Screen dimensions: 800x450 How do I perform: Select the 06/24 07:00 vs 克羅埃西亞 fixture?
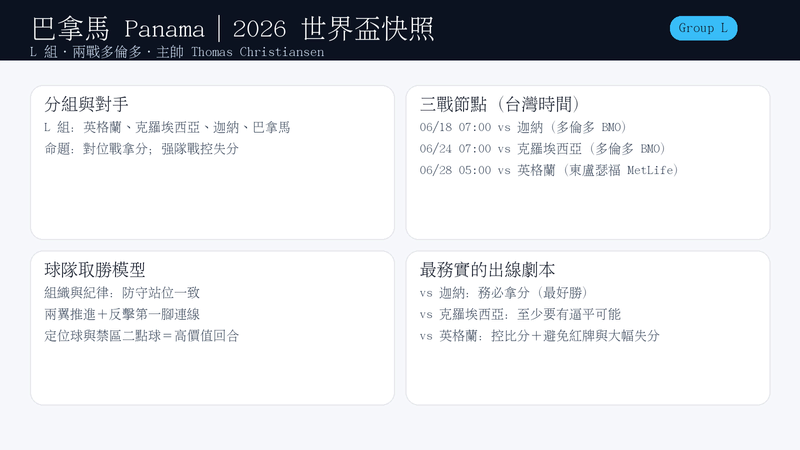(x=543, y=148)
